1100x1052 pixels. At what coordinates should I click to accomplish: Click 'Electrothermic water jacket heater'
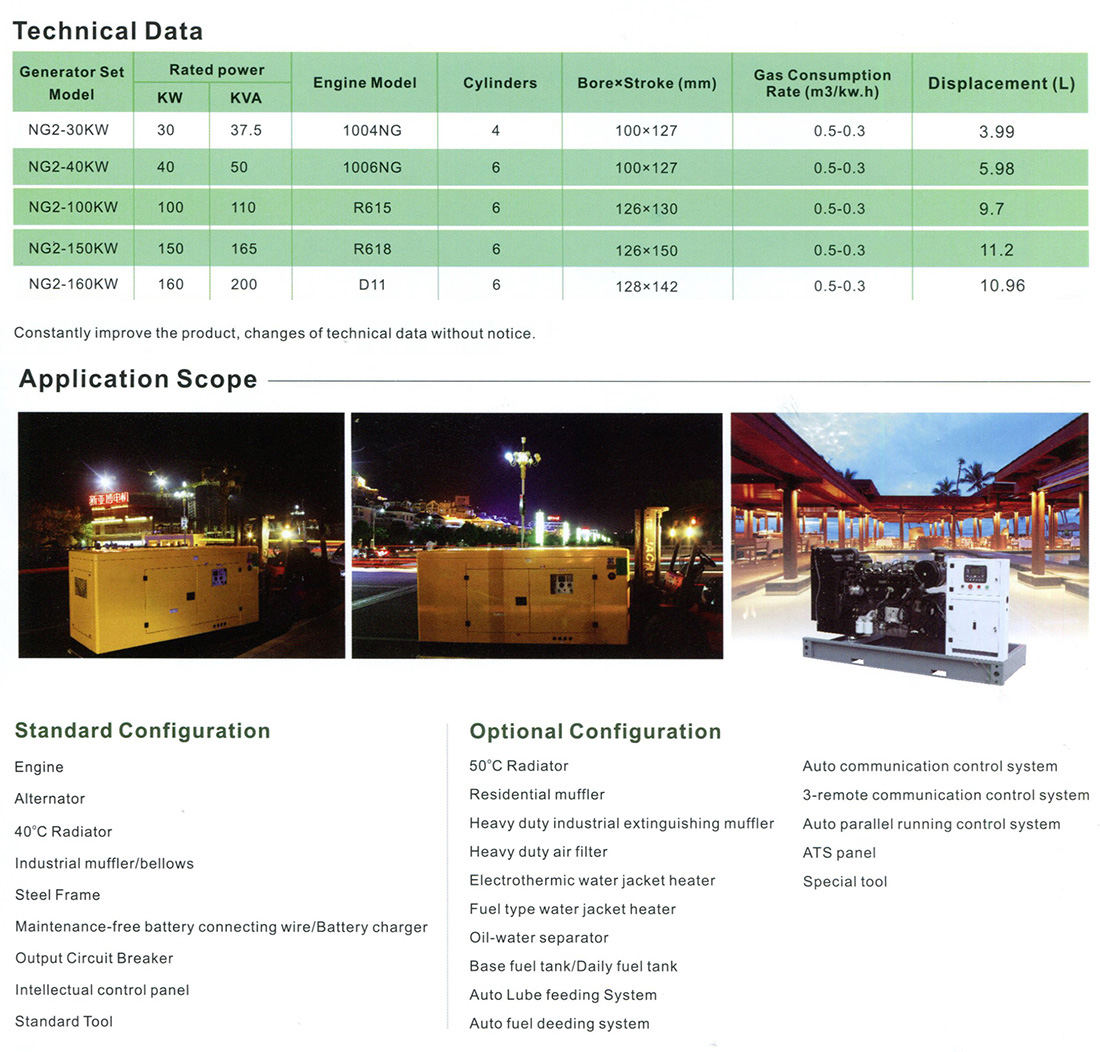[592, 881]
